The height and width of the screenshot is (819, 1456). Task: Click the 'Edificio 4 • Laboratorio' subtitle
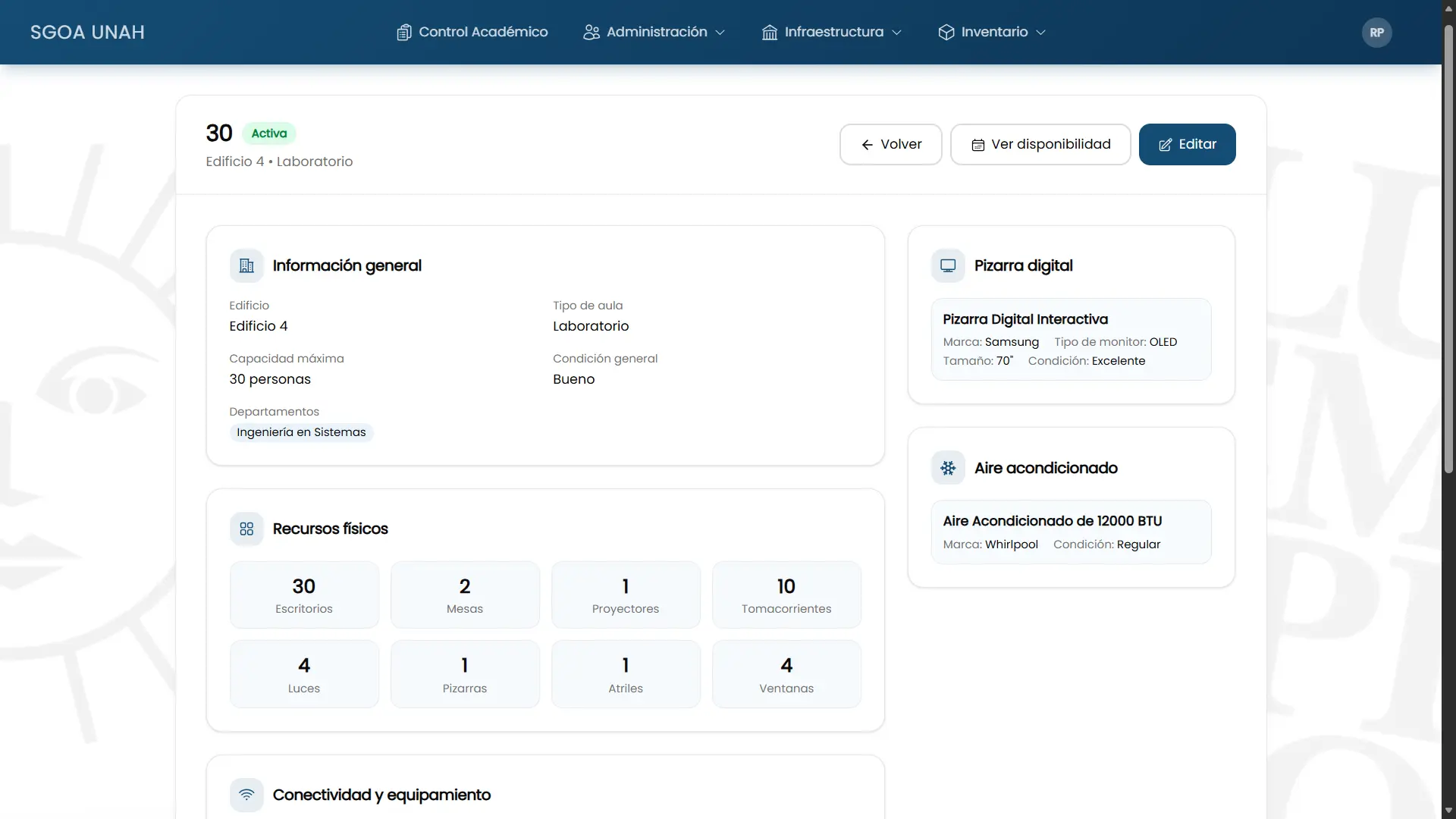[x=279, y=162]
